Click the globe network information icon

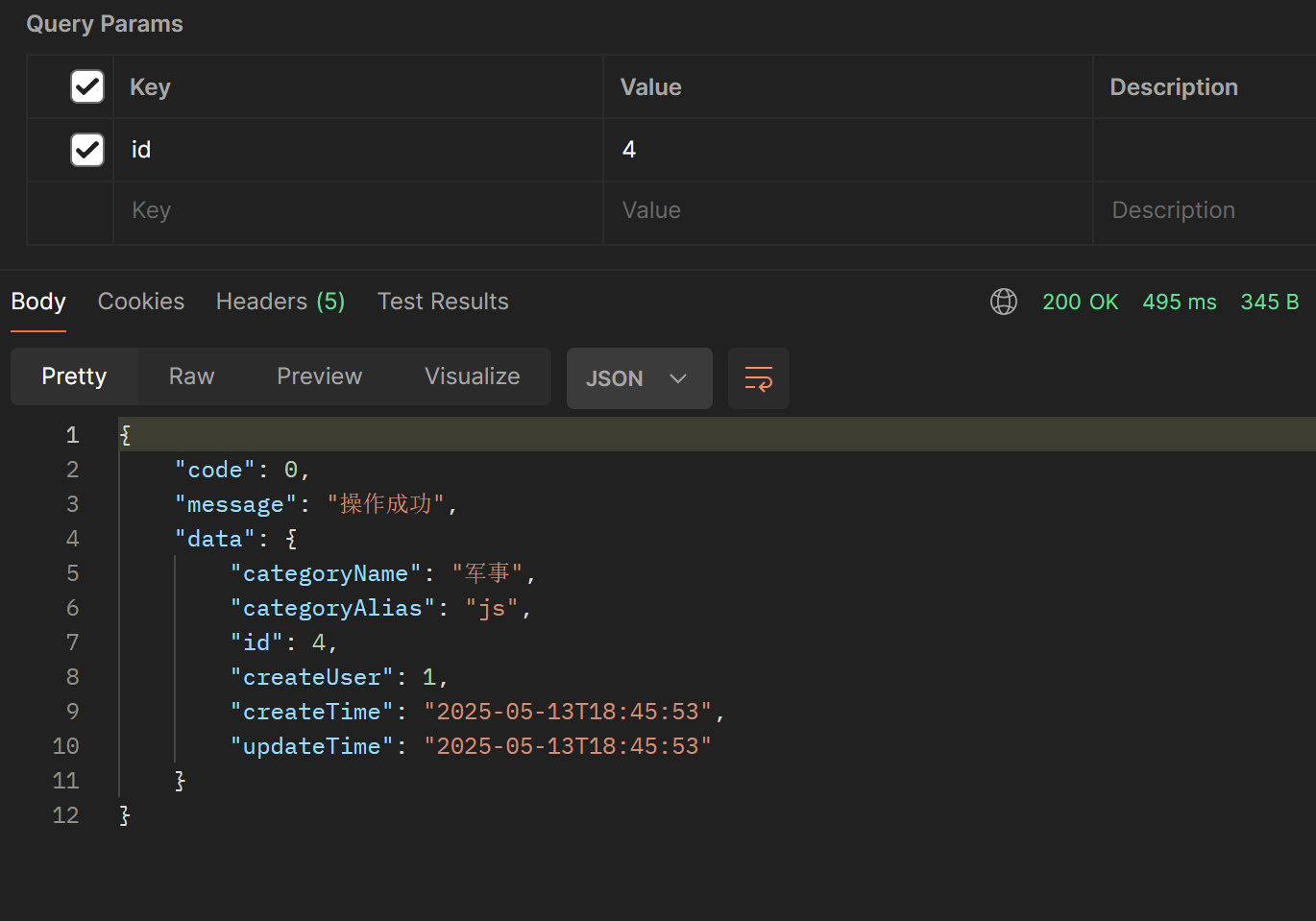[1003, 301]
